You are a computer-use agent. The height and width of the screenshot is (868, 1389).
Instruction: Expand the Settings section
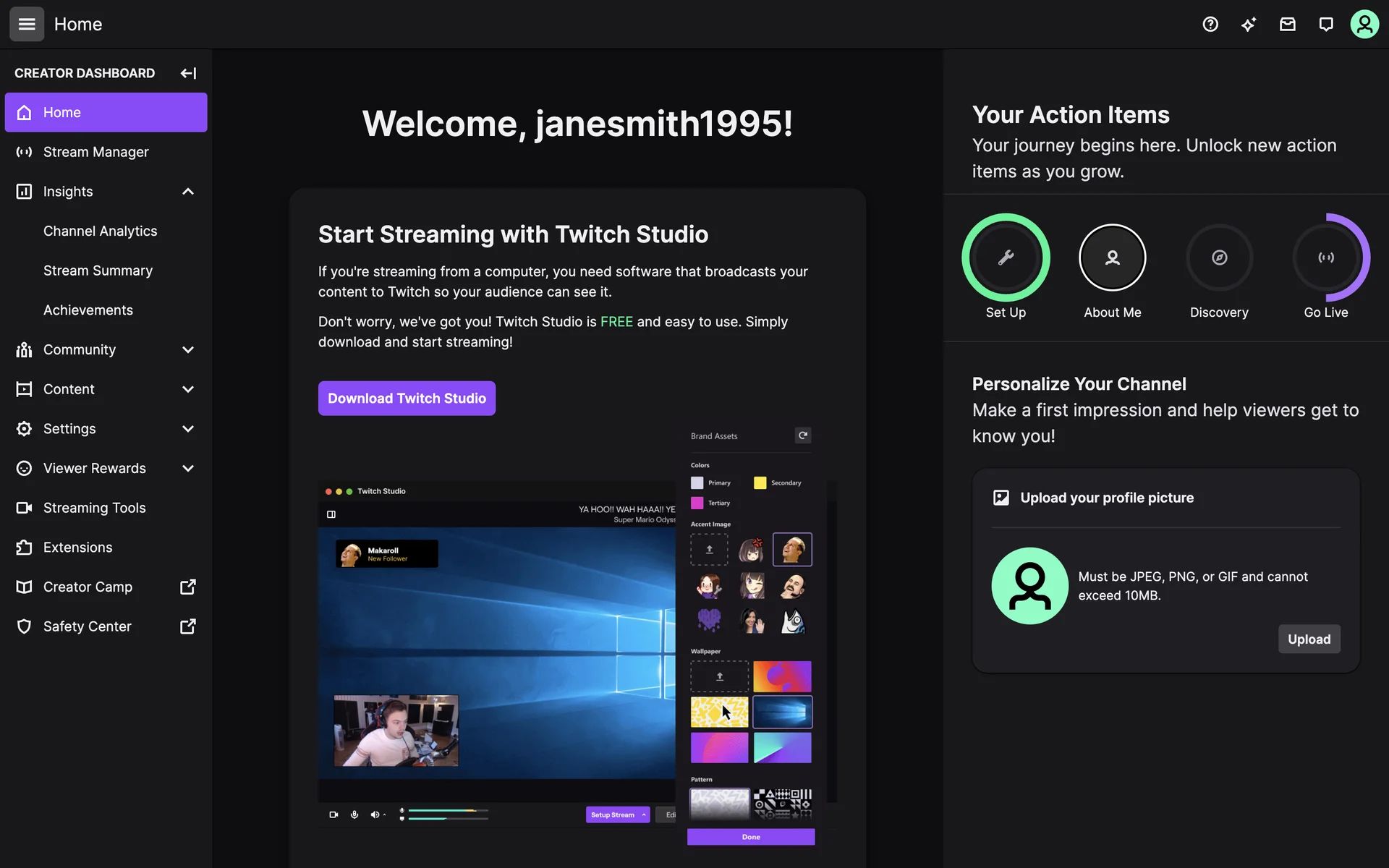tap(188, 429)
